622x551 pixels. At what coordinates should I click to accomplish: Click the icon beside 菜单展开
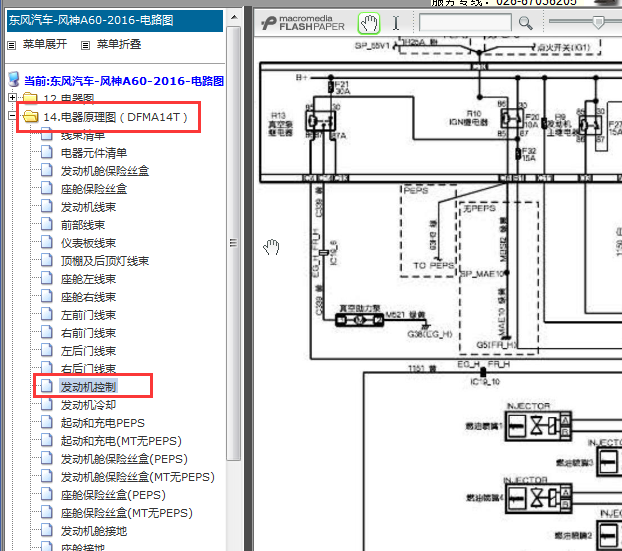click(x=12, y=45)
